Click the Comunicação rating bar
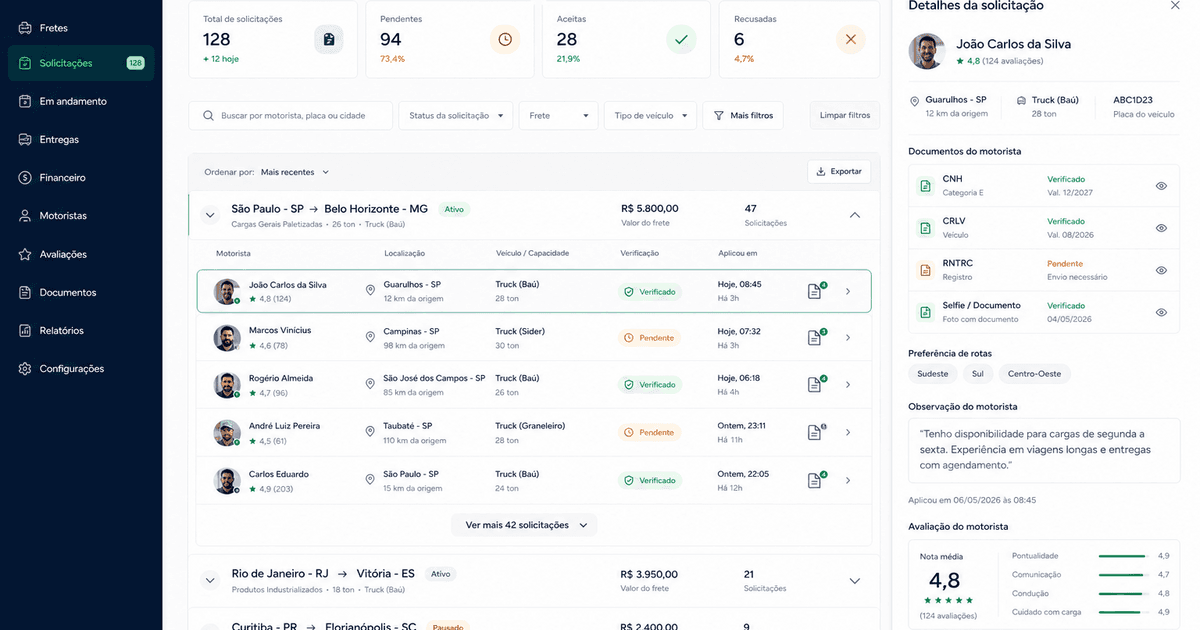Screen dimensions: 1200x630 (1122, 575)
